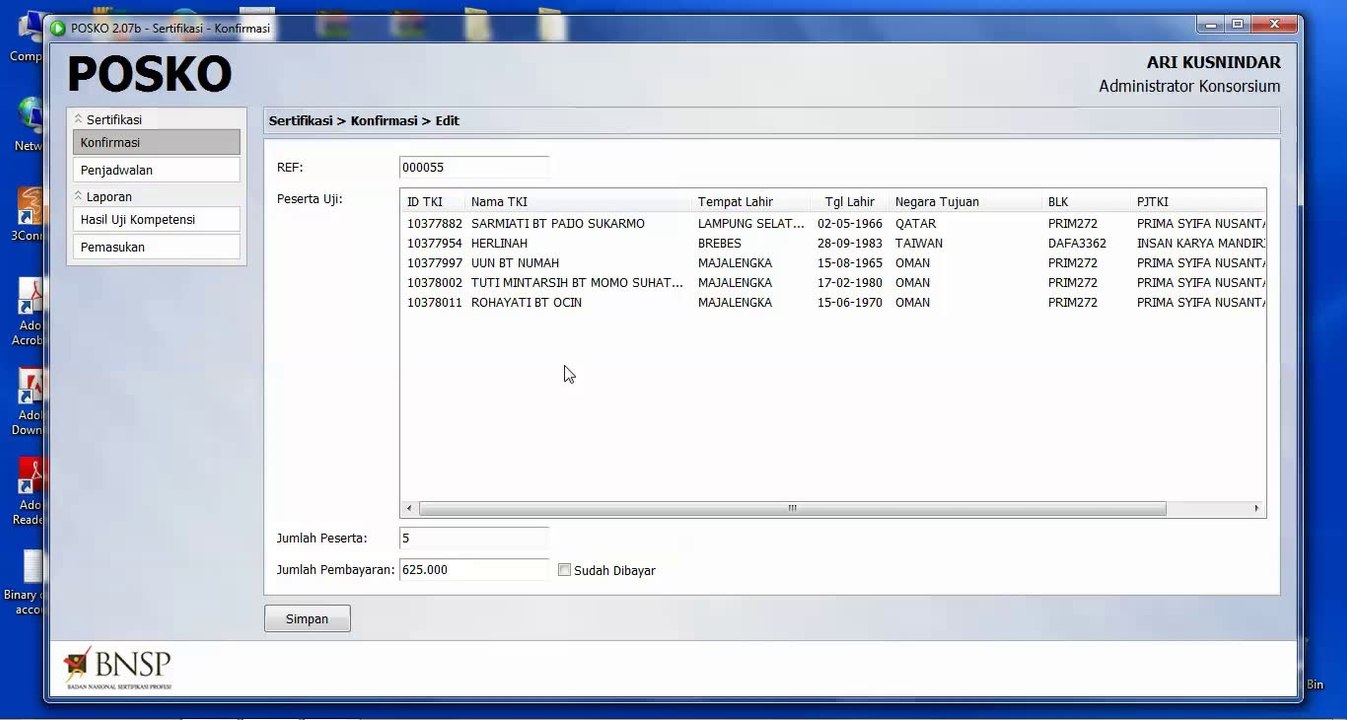This screenshot has height=720, width=1347.
Task: Select the Pemasukan menu item
Action: tap(156, 247)
